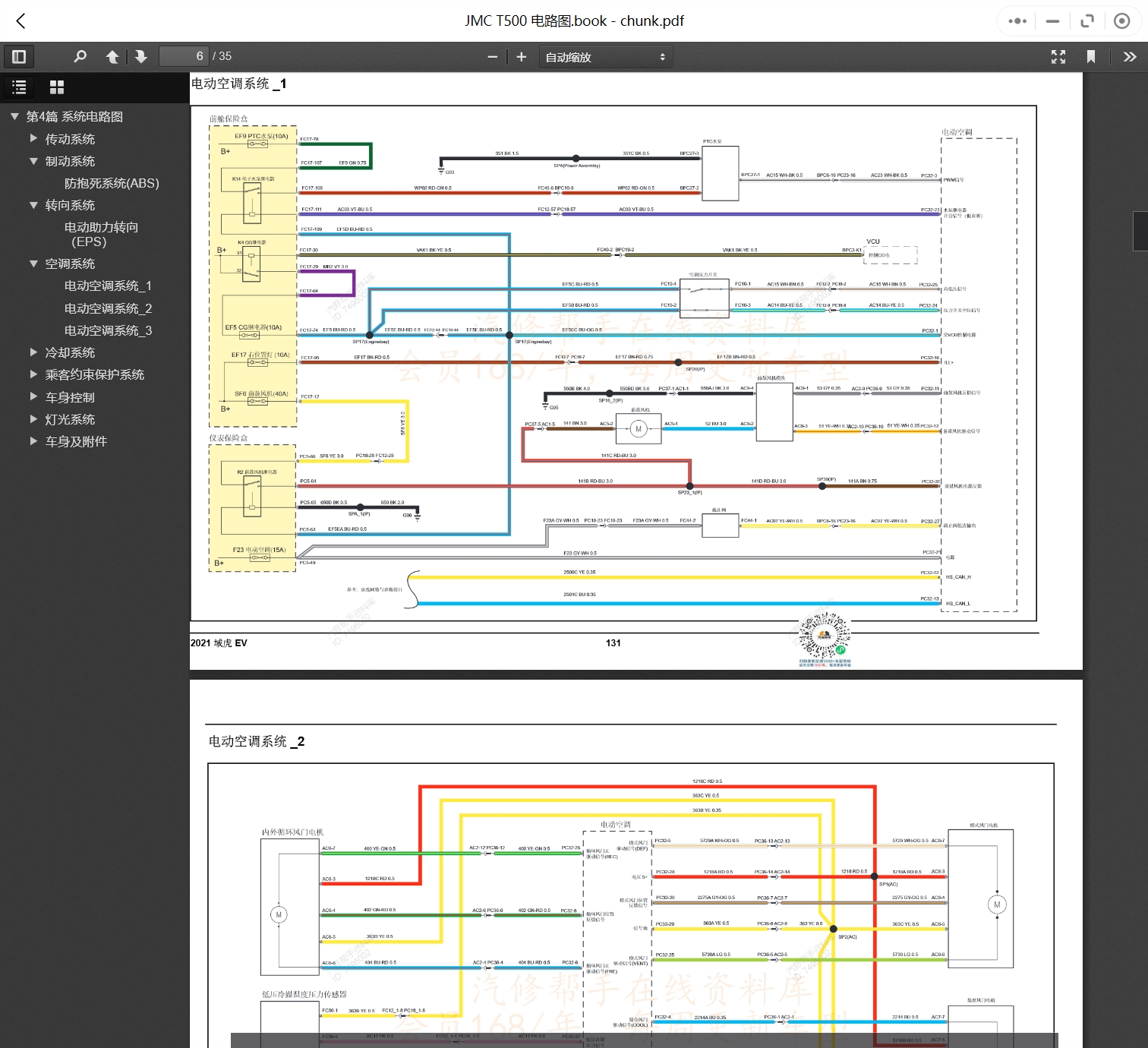Screen dimensions: 1148x1048
Task: Open the search magnifier tool
Action: pos(80,56)
